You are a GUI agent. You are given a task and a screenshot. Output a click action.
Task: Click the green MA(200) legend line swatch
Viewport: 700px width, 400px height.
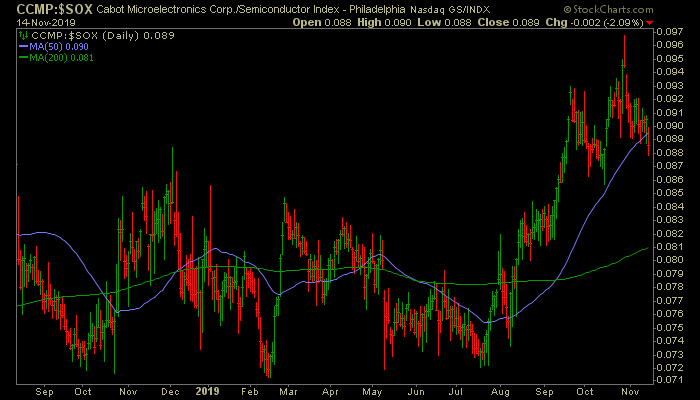click(23, 57)
